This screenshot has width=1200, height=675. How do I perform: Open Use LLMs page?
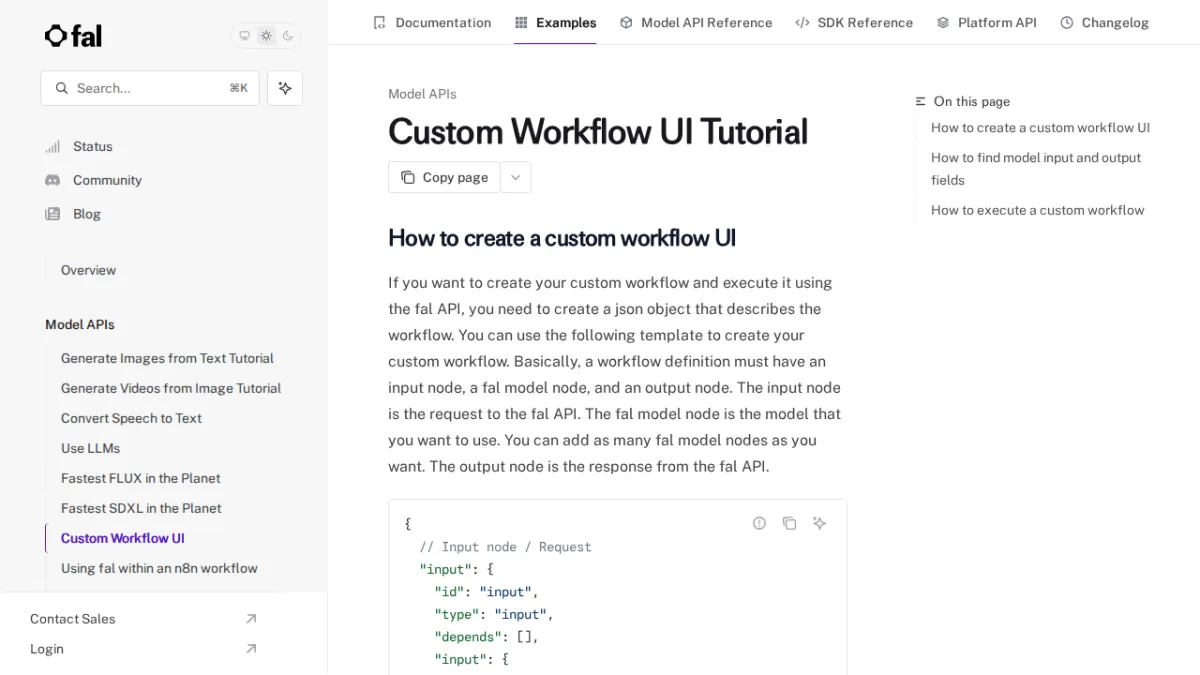90,448
